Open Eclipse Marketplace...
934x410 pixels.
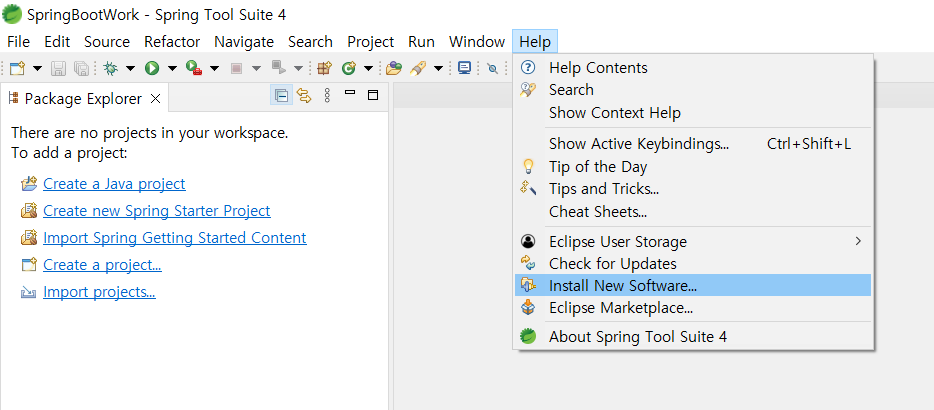pos(693,308)
